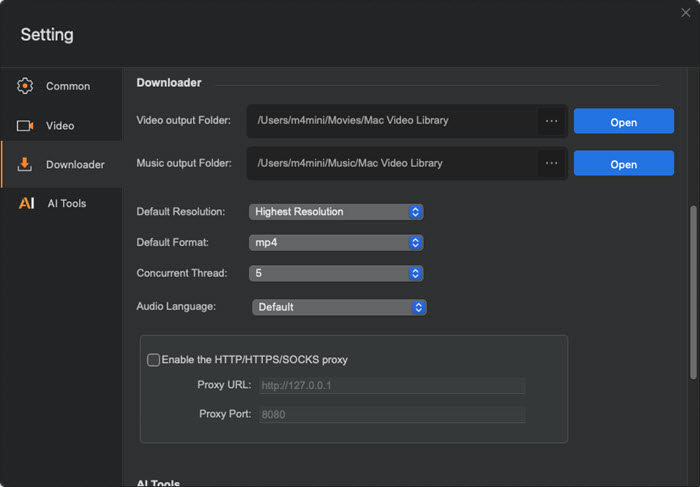Click the Downloader arrow icon
Screen dimensions: 700x487
click(25, 164)
